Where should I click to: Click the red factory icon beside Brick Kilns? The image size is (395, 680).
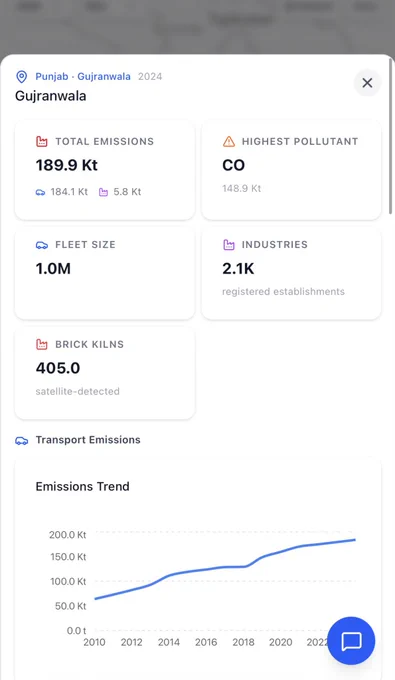click(42, 344)
